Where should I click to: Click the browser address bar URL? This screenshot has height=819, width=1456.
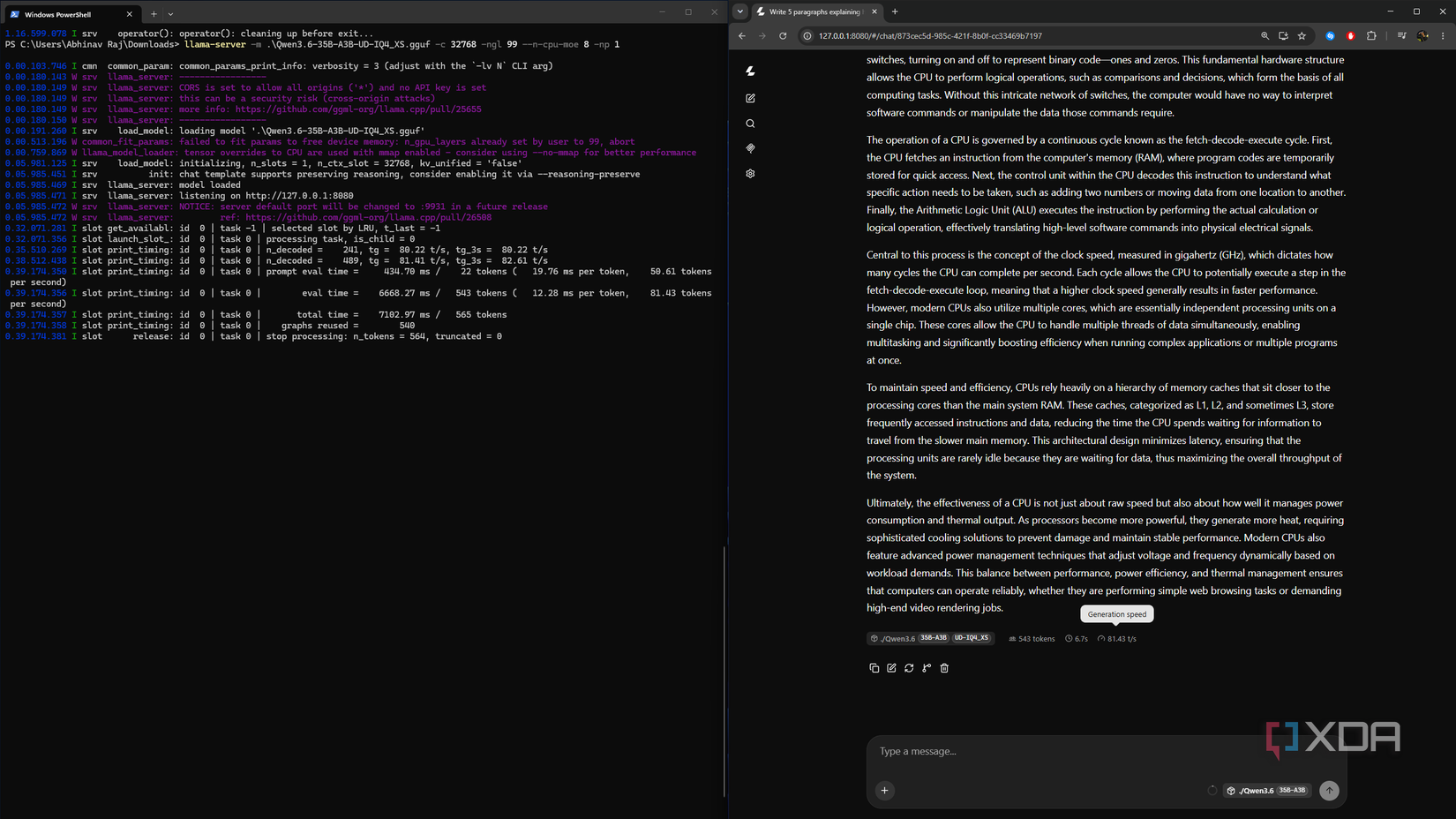pos(930,36)
